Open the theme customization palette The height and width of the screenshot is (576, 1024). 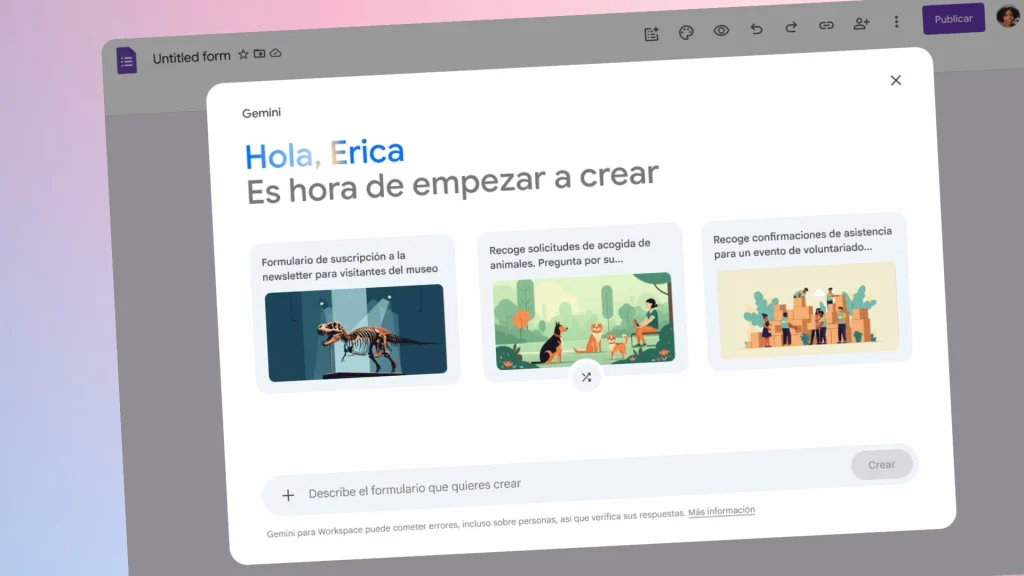686,33
